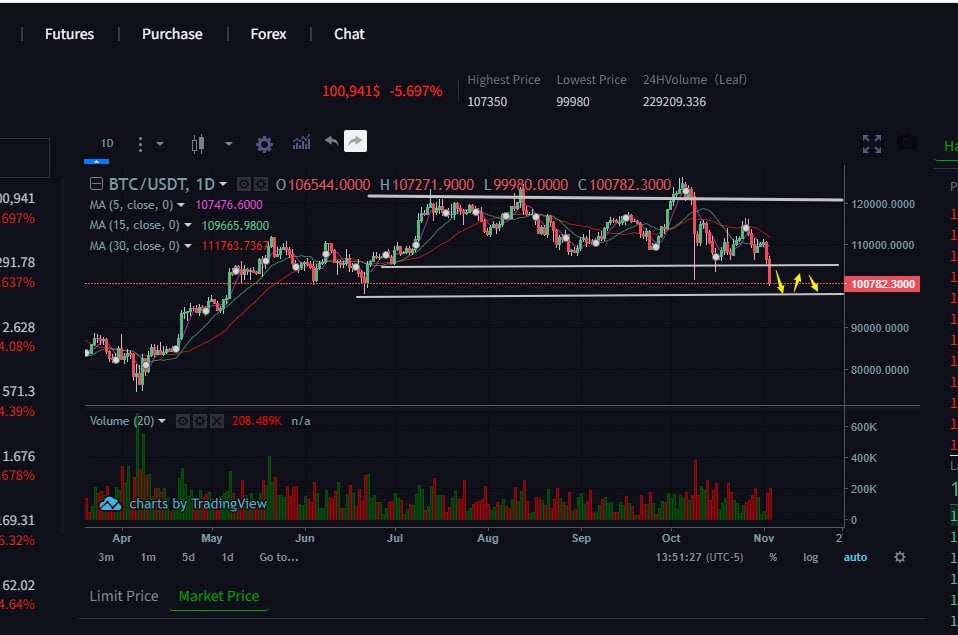
Task: Click the undo arrow icon
Action: [331, 142]
